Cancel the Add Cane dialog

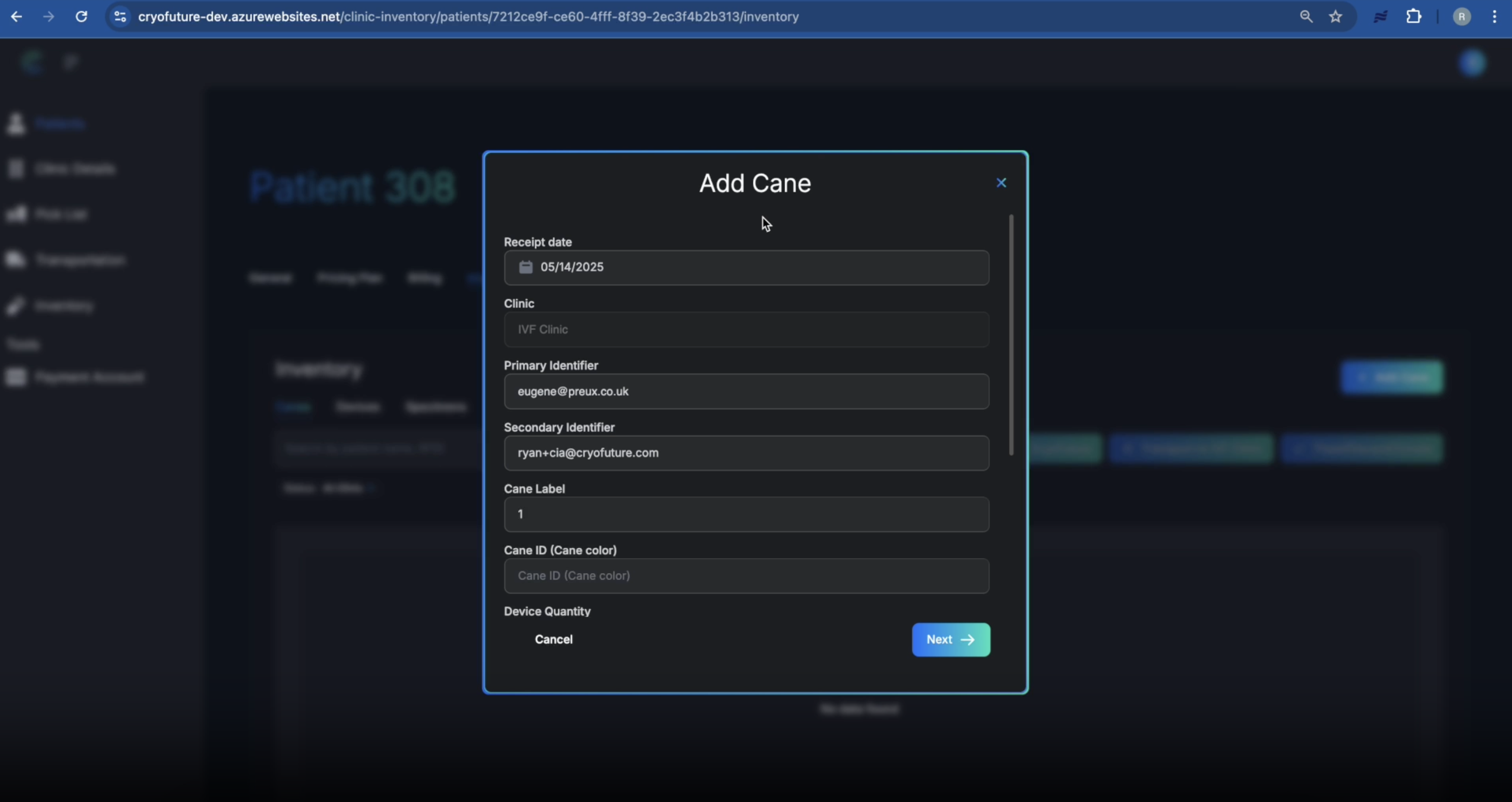click(x=554, y=640)
